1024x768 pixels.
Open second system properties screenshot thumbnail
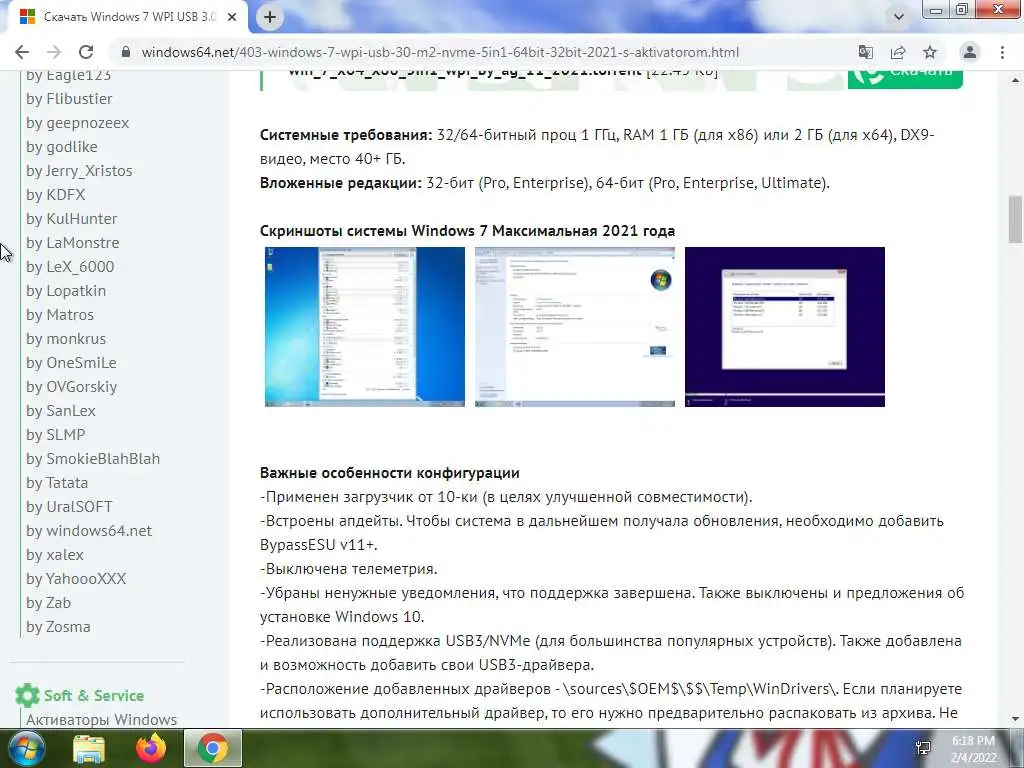click(575, 327)
